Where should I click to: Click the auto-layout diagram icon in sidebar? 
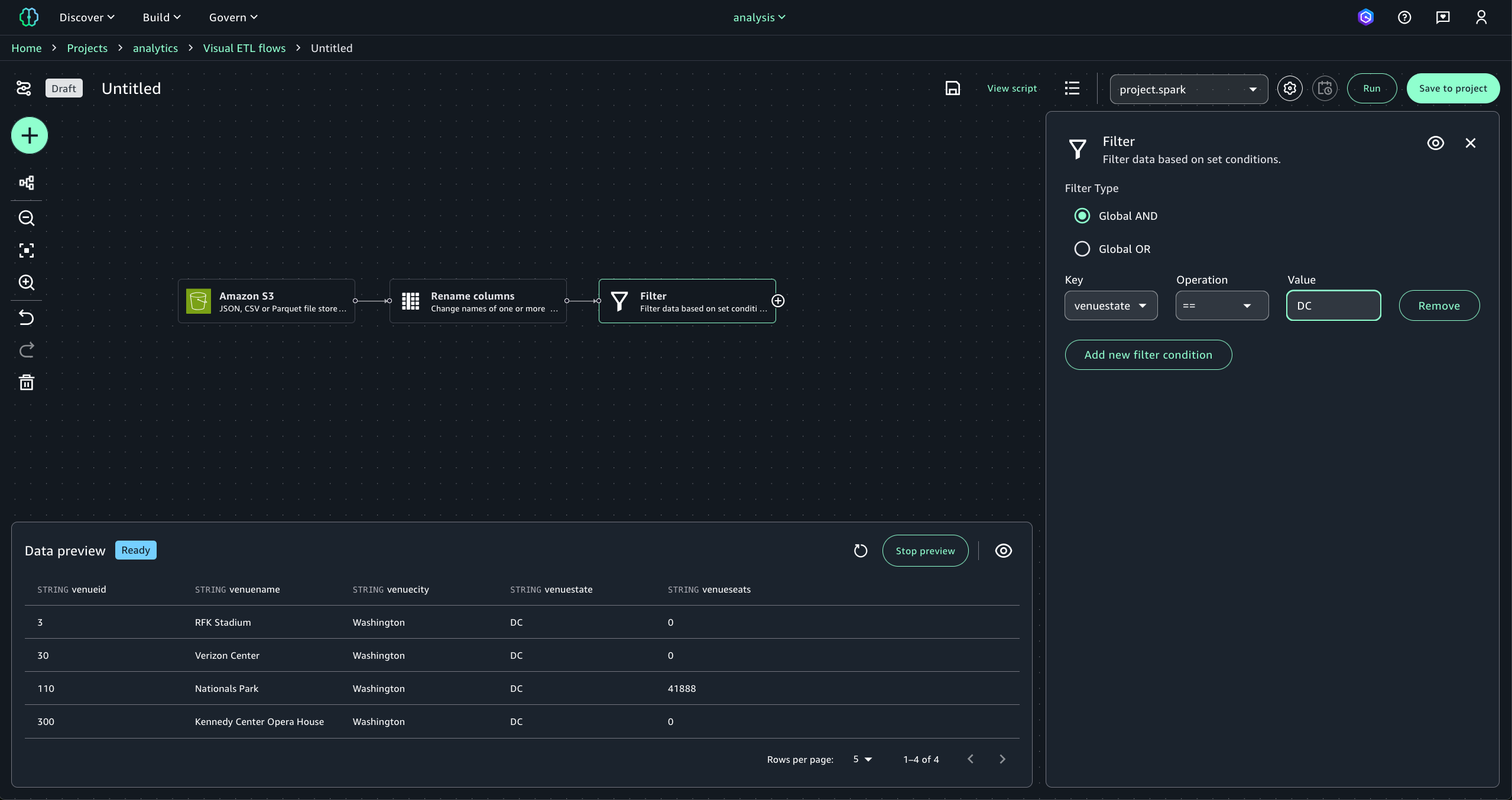point(27,183)
